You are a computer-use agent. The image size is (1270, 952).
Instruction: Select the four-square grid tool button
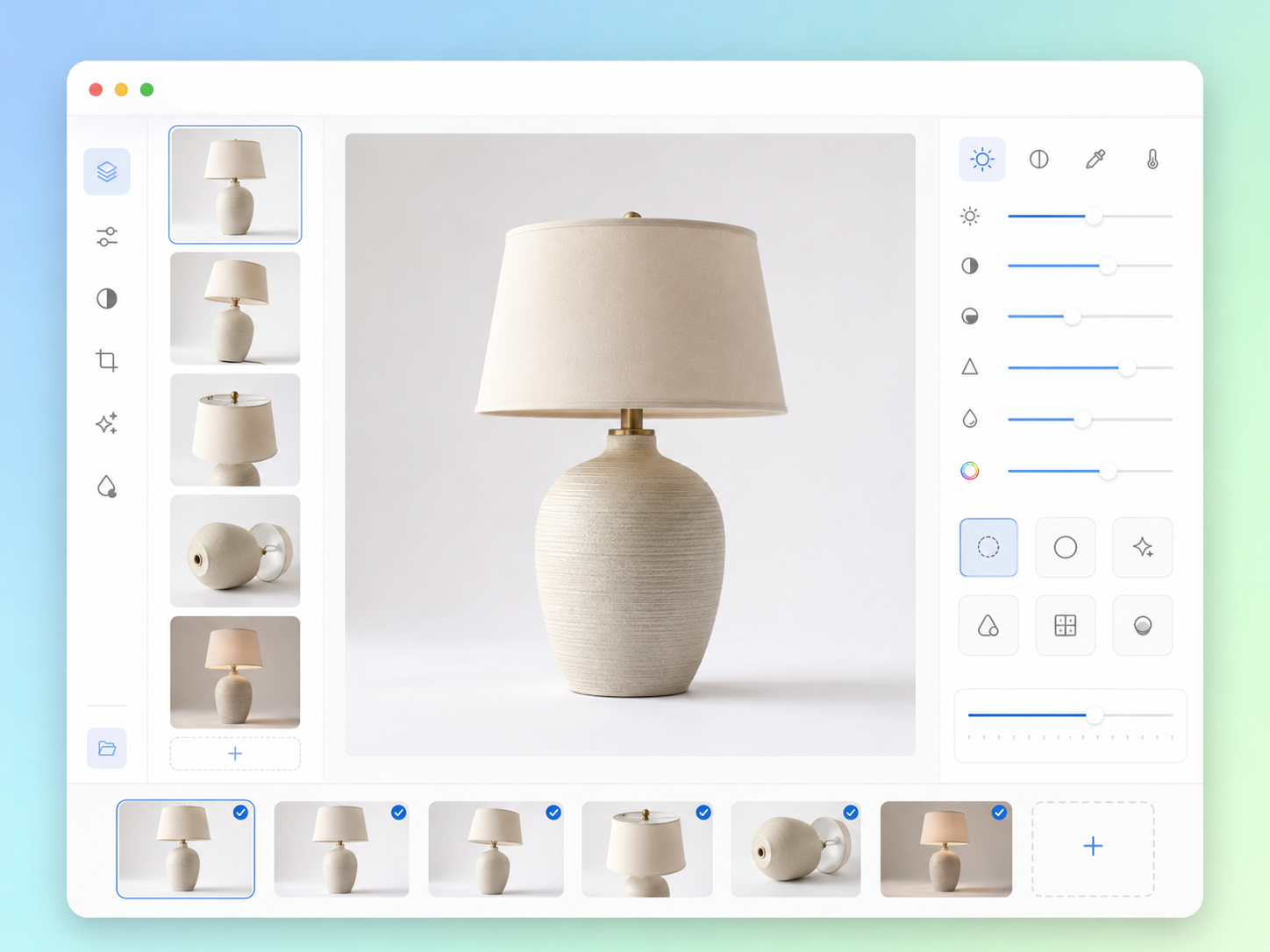click(x=1066, y=625)
